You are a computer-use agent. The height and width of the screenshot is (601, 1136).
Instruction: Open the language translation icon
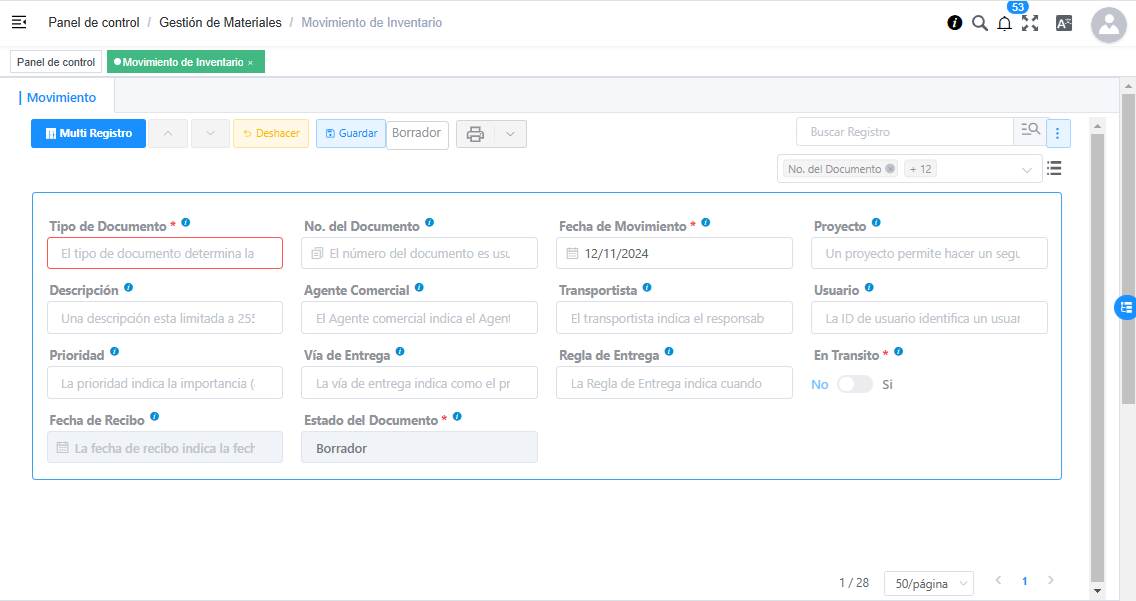pos(1064,23)
